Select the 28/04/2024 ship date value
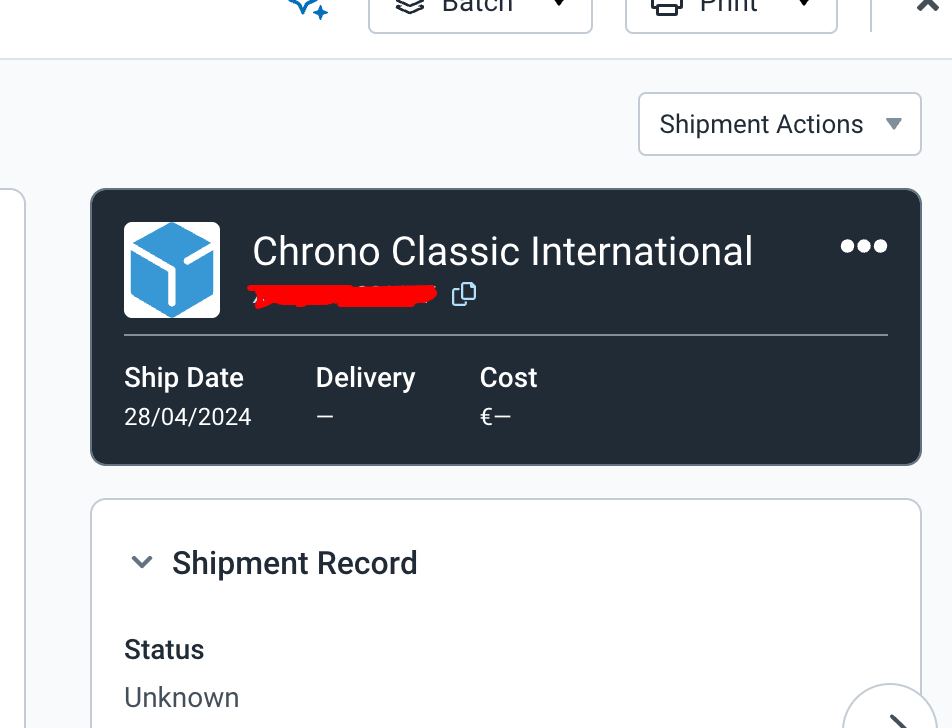 coord(188,417)
